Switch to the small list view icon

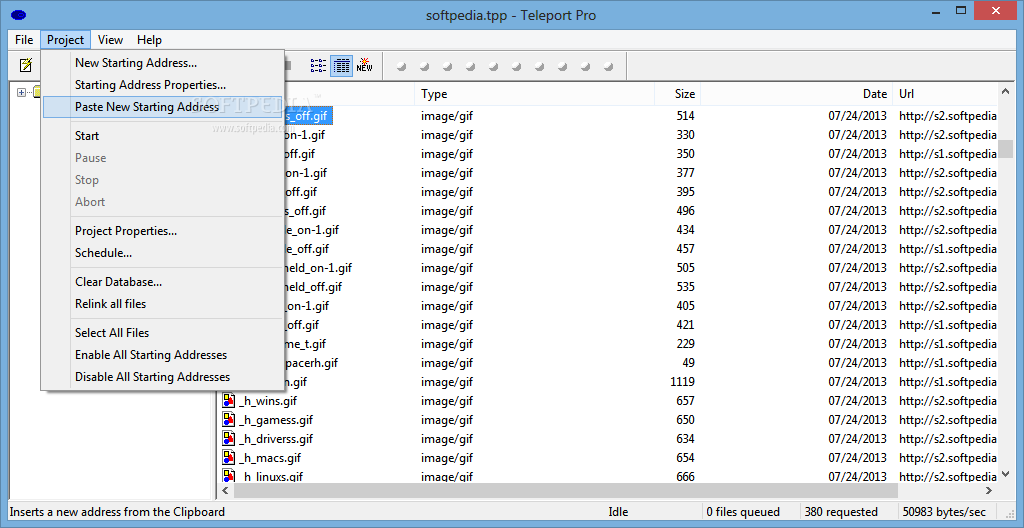tap(318, 65)
